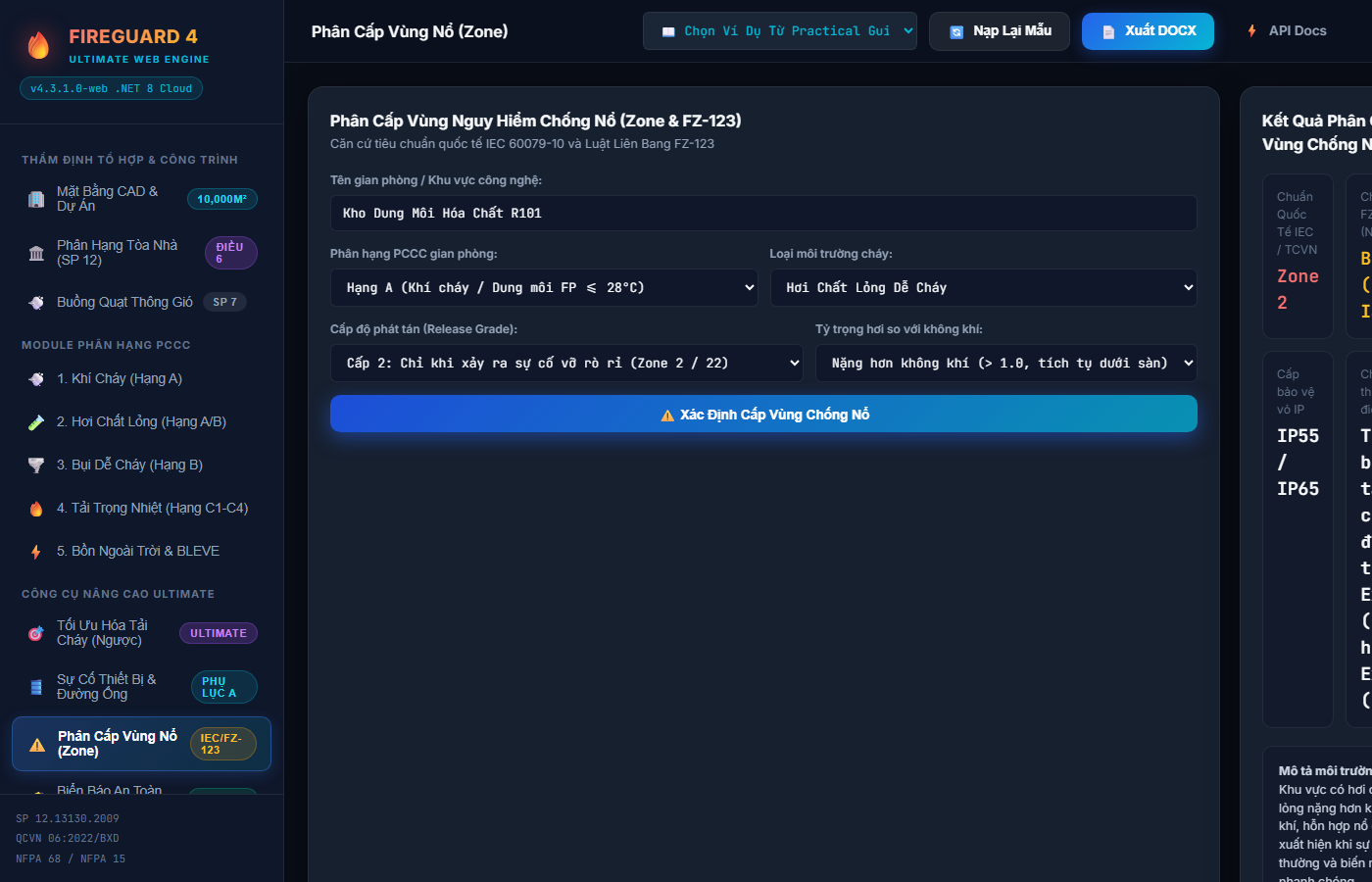This screenshot has height=882, width=1372.
Task: Click the document icon in Xuất DOCX
Action: (x=1108, y=32)
